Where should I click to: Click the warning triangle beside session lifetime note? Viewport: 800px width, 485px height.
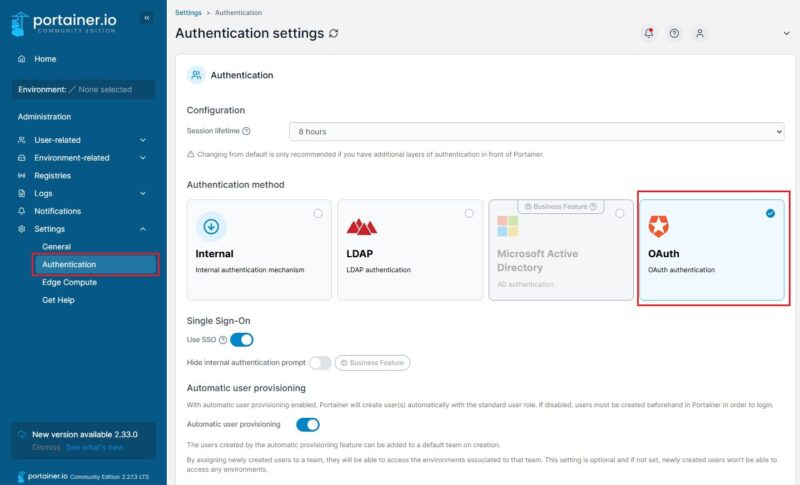(x=191, y=154)
